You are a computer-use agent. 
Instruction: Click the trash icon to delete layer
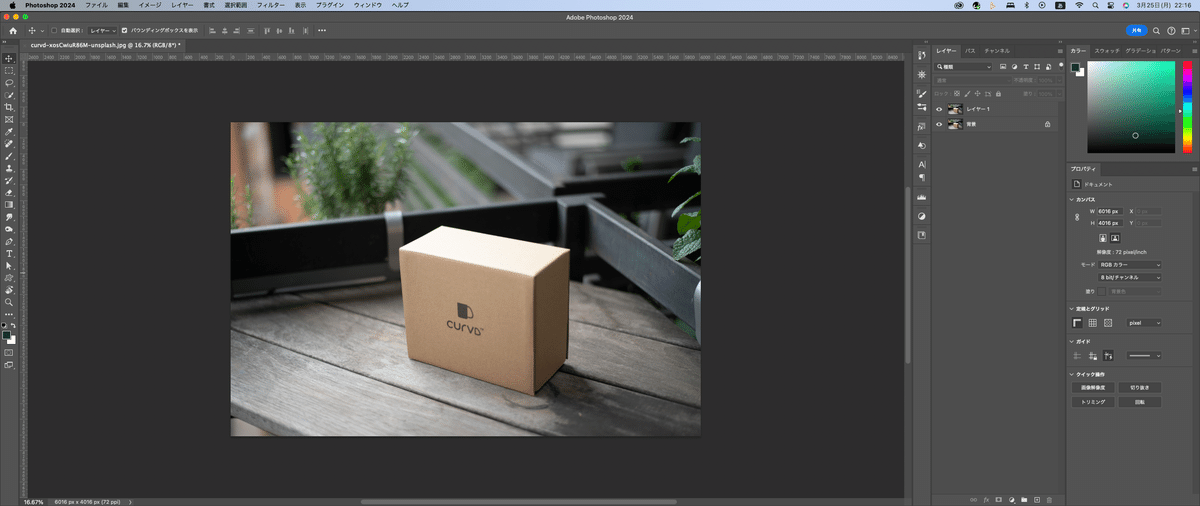(x=1049, y=498)
